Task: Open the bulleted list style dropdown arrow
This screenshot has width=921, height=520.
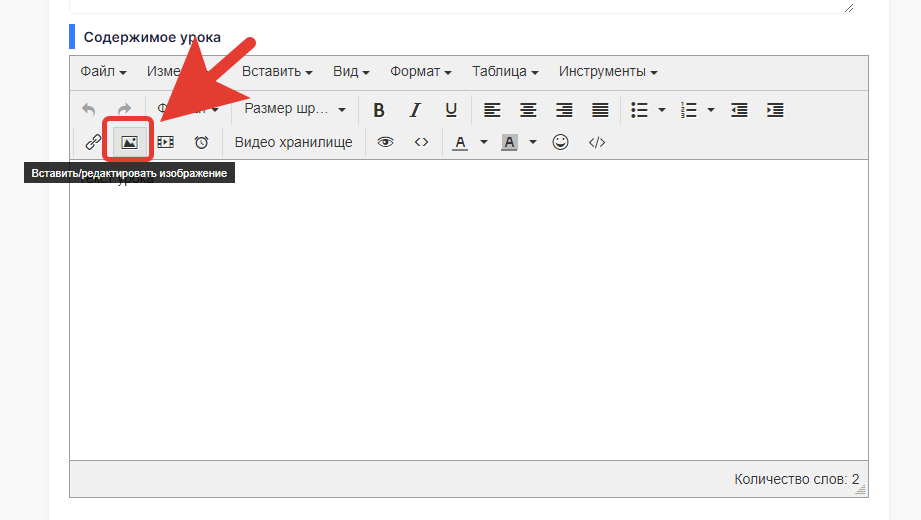Action: [x=662, y=110]
